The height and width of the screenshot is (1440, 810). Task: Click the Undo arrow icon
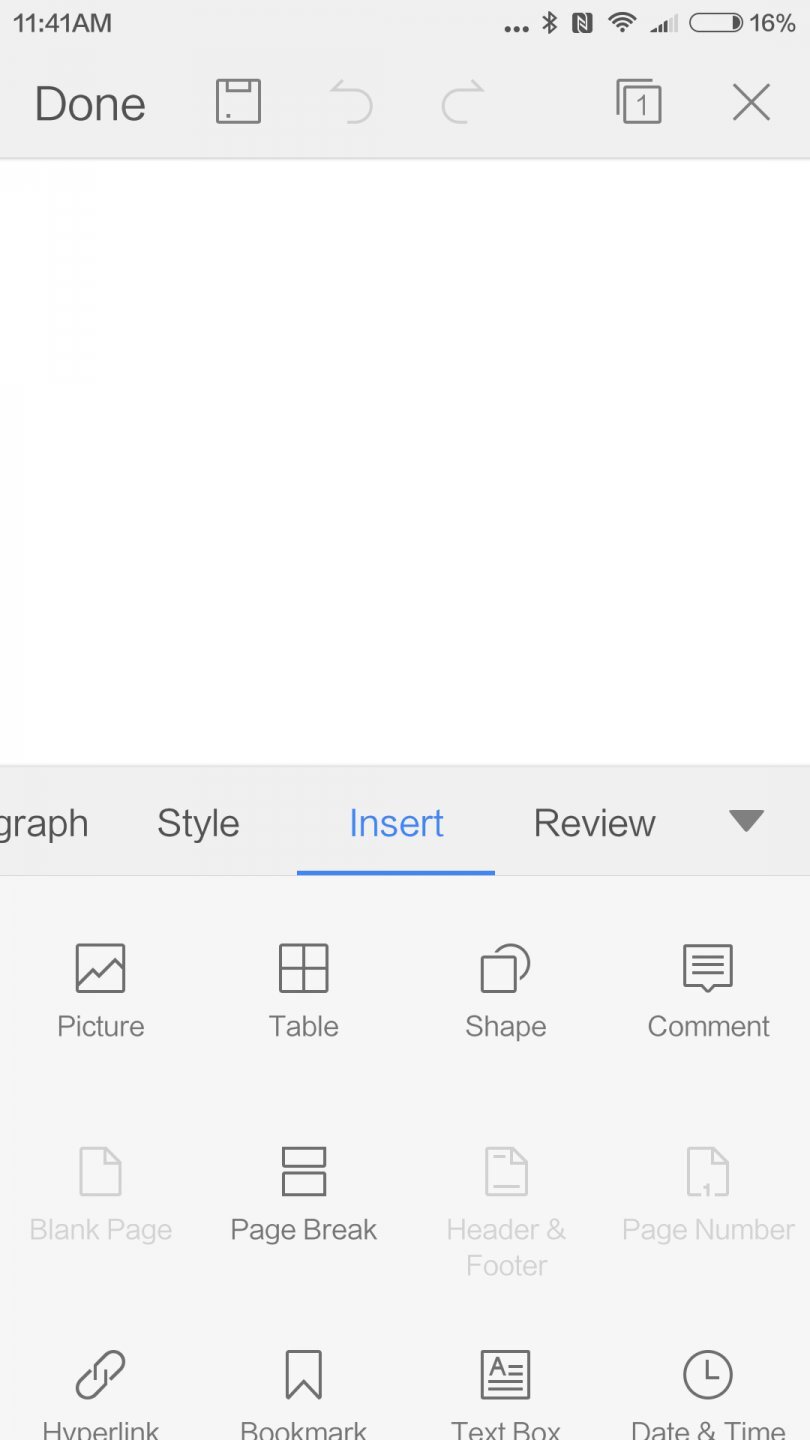pos(351,102)
